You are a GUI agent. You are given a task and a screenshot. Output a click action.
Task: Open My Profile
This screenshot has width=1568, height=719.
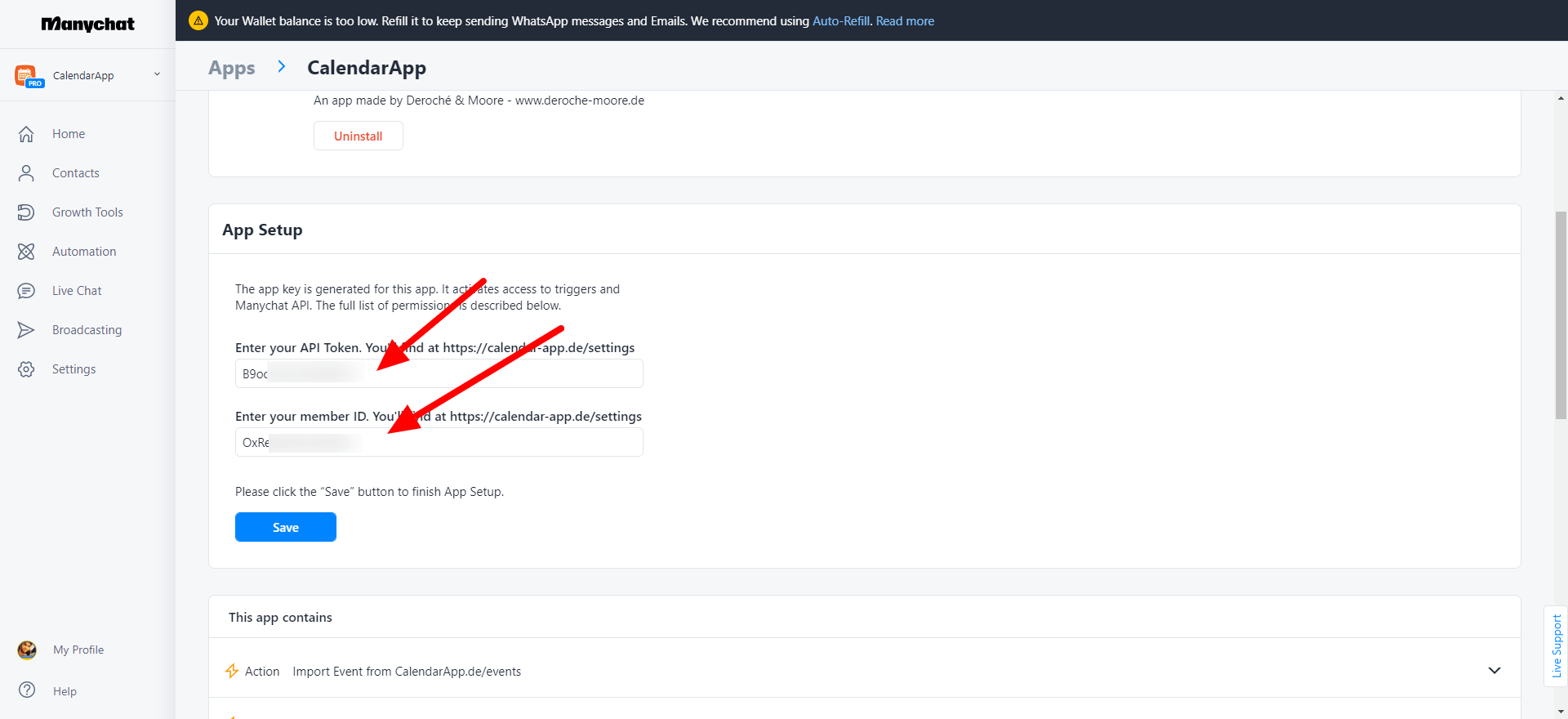click(x=78, y=650)
